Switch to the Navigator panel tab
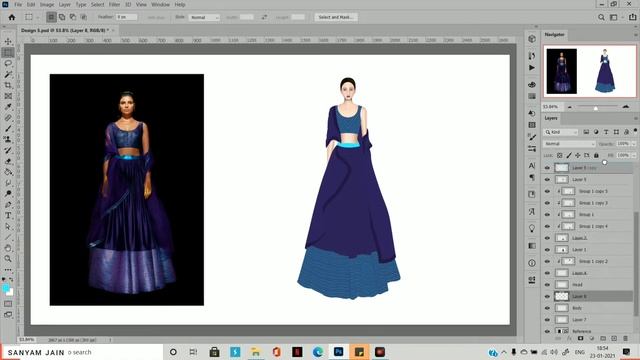 pos(554,35)
